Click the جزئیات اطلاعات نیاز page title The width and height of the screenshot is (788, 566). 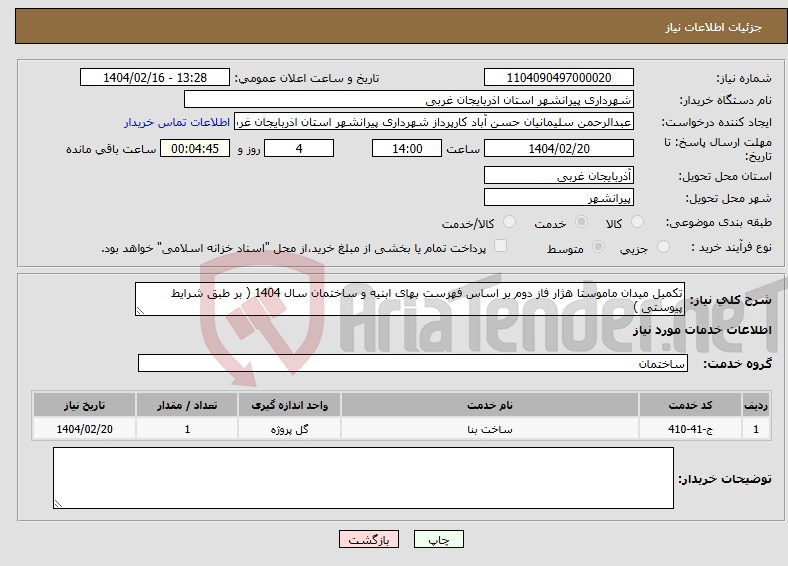pos(714,27)
